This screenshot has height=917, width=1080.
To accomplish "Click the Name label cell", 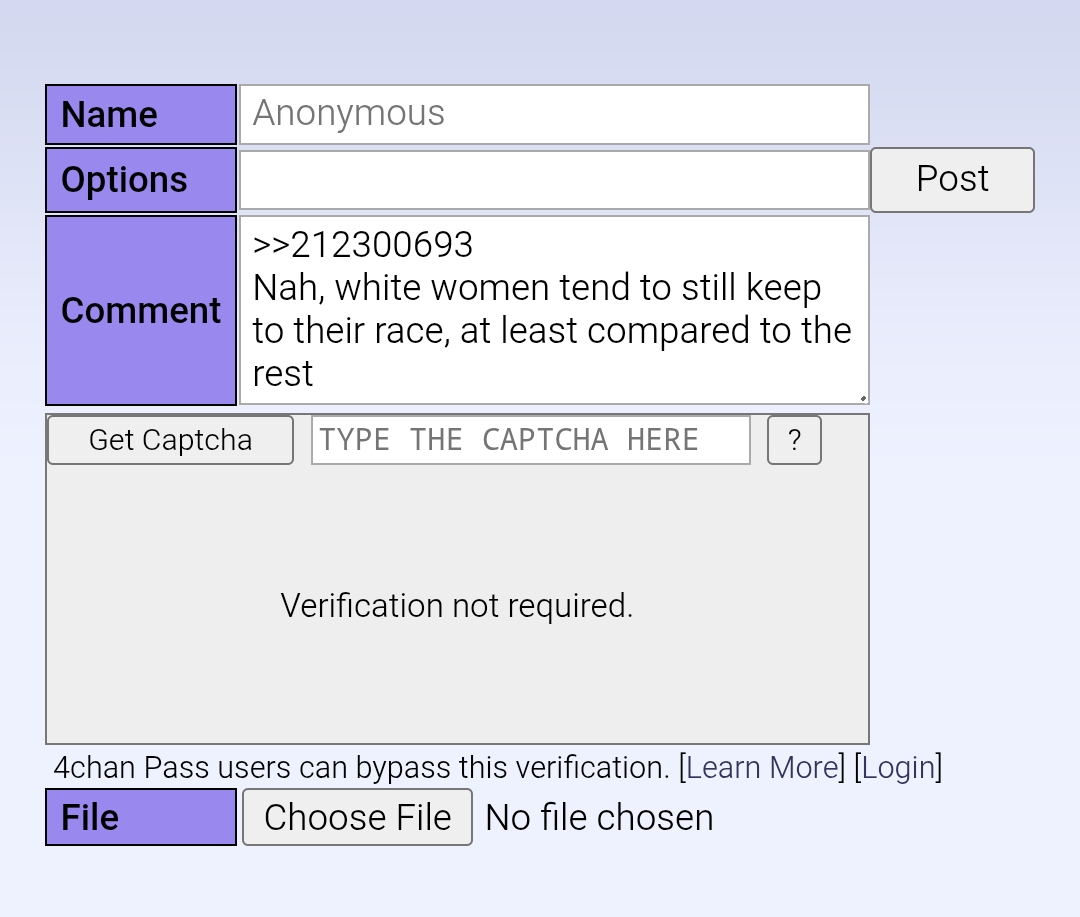I will 141,114.
